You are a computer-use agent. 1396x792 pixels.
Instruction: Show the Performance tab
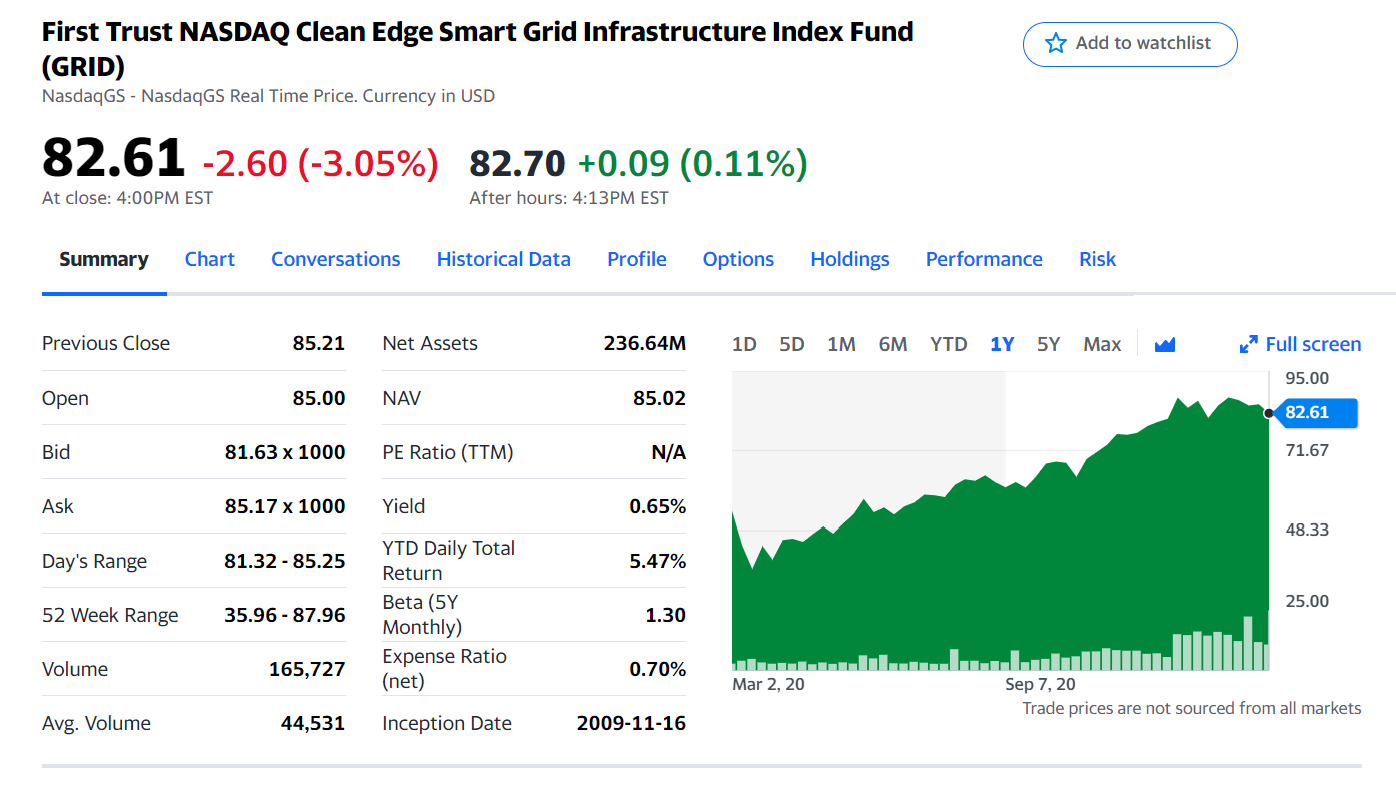coord(984,259)
